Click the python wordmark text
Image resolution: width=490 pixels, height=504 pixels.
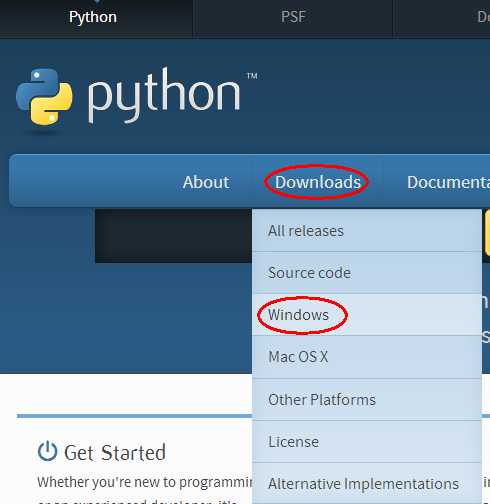(x=164, y=95)
